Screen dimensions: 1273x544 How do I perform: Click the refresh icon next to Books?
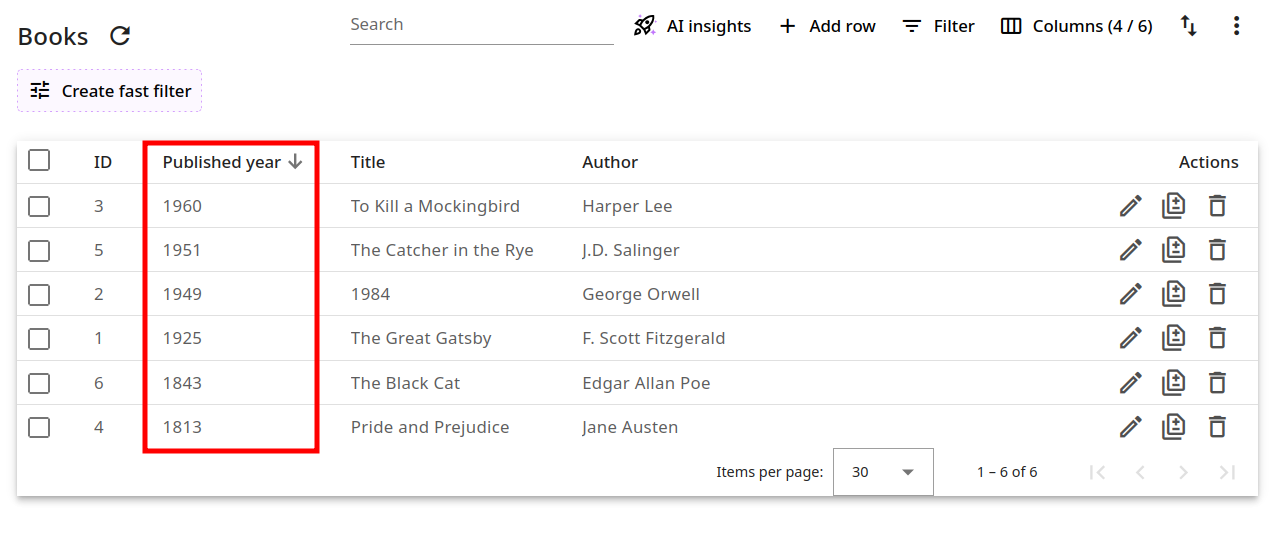tap(120, 37)
